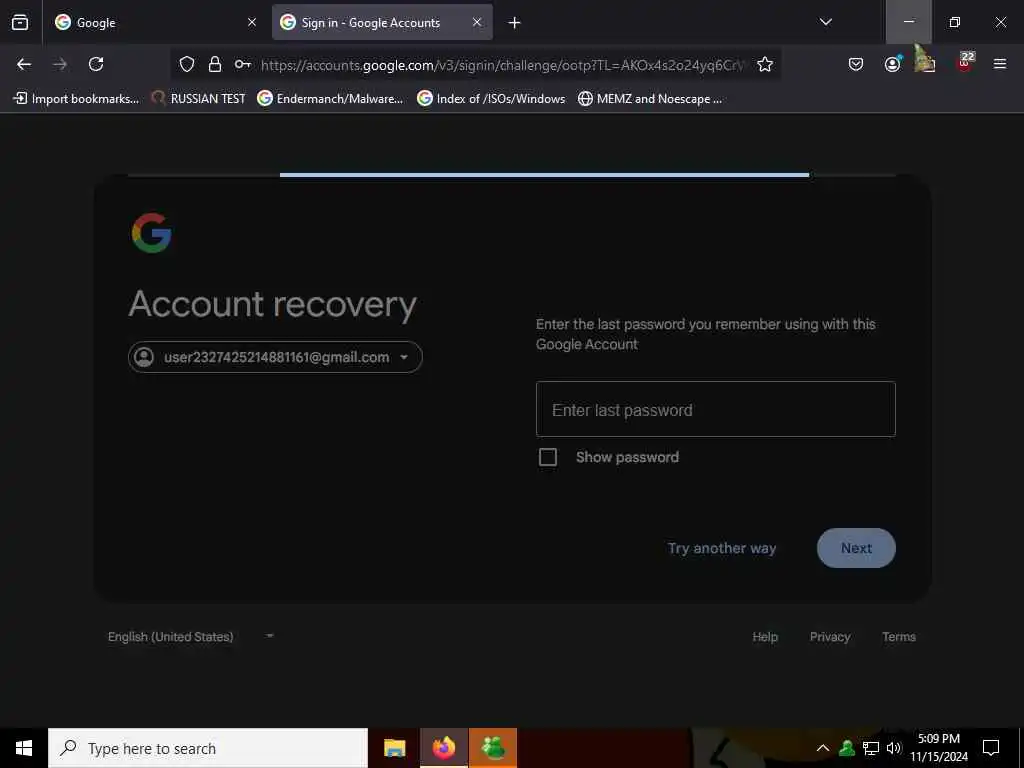
Task: Open the green user tray icon
Action: (847, 748)
